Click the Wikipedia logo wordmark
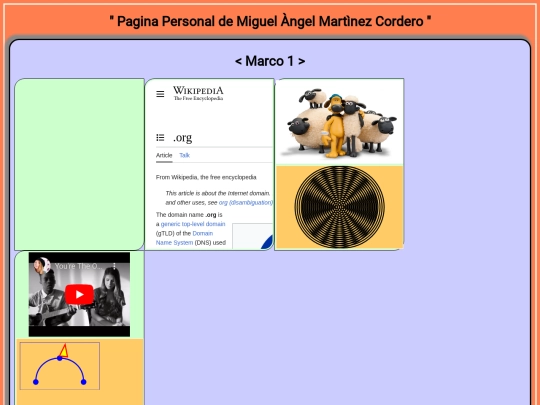The width and height of the screenshot is (540, 405). (198, 93)
